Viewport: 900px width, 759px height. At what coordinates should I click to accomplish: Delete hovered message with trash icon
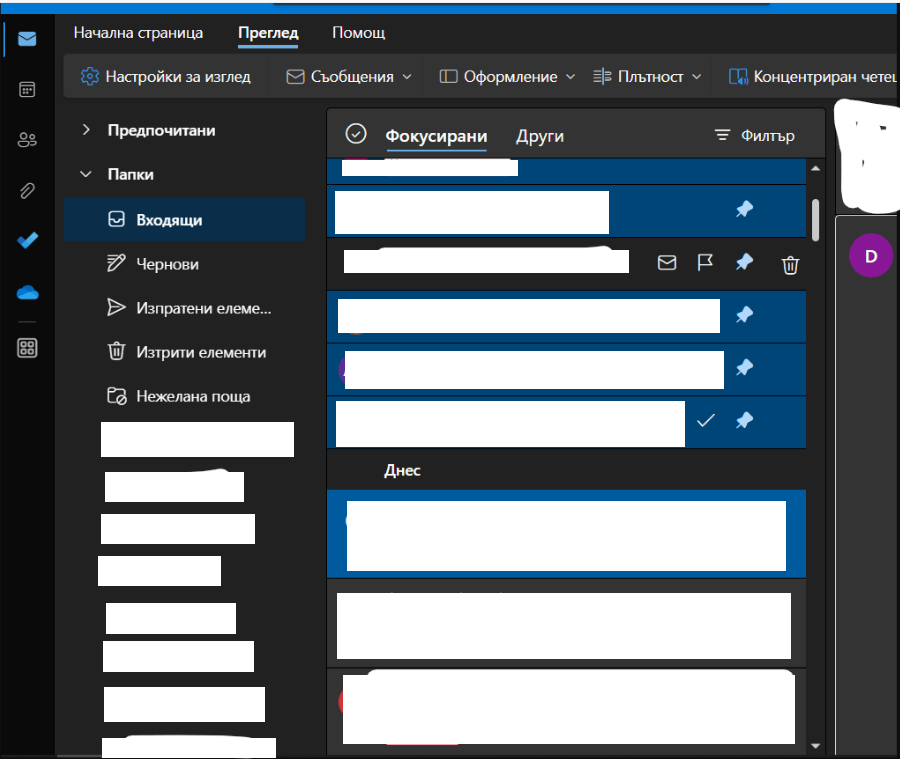coord(790,265)
